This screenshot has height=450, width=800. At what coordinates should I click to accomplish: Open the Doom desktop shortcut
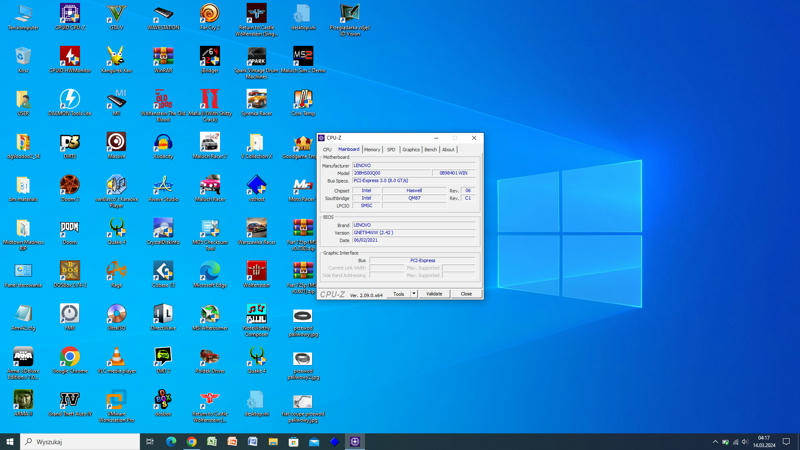pos(70,231)
